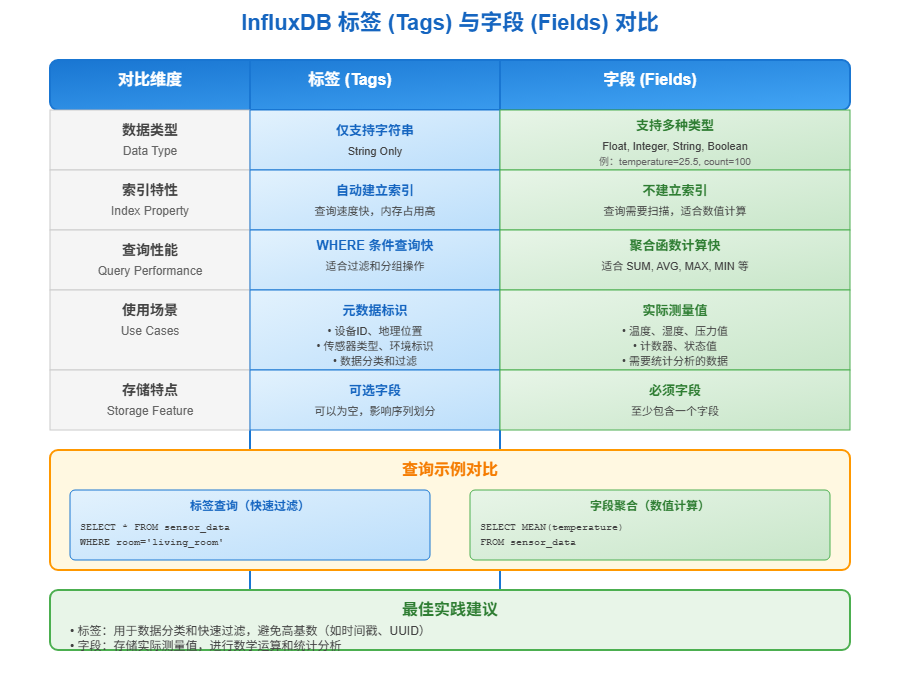Click the "对比维度" header cell
This screenshot has width=900, height=700.
pyautogui.click(x=148, y=84)
